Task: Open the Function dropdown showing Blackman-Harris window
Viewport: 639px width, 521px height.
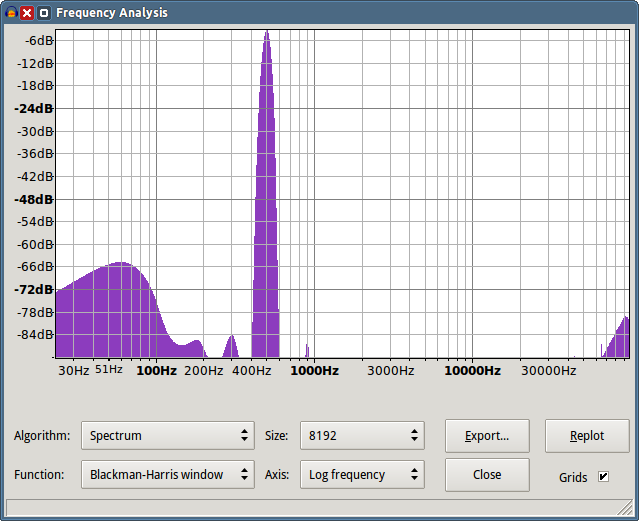Action: (x=168, y=474)
